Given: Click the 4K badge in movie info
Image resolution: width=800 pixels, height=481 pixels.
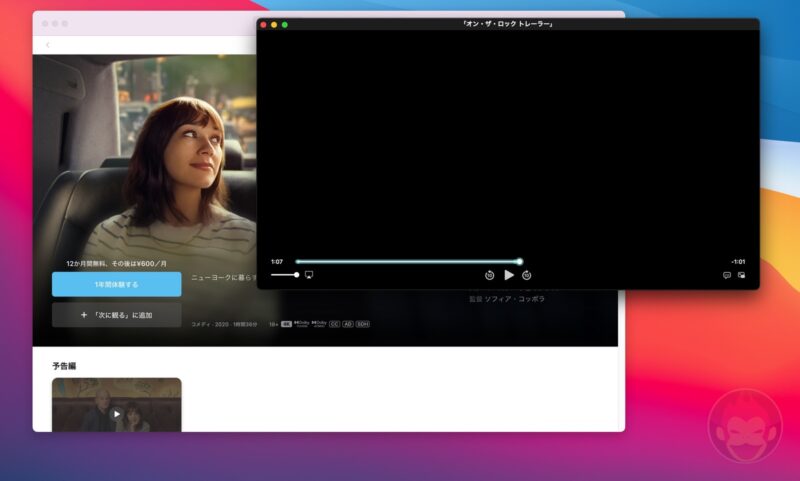Looking at the screenshot, I should [286, 324].
